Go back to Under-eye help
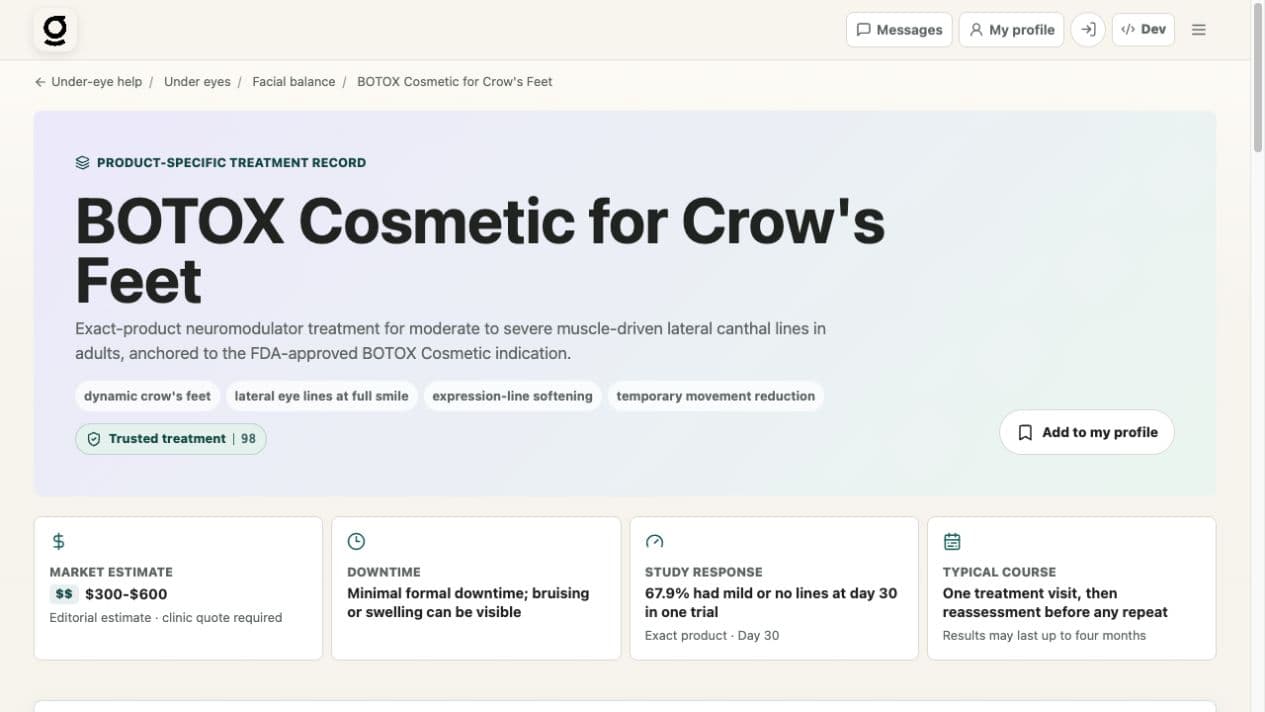Image resolution: width=1265 pixels, height=712 pixels. click(x=88, y=82)
